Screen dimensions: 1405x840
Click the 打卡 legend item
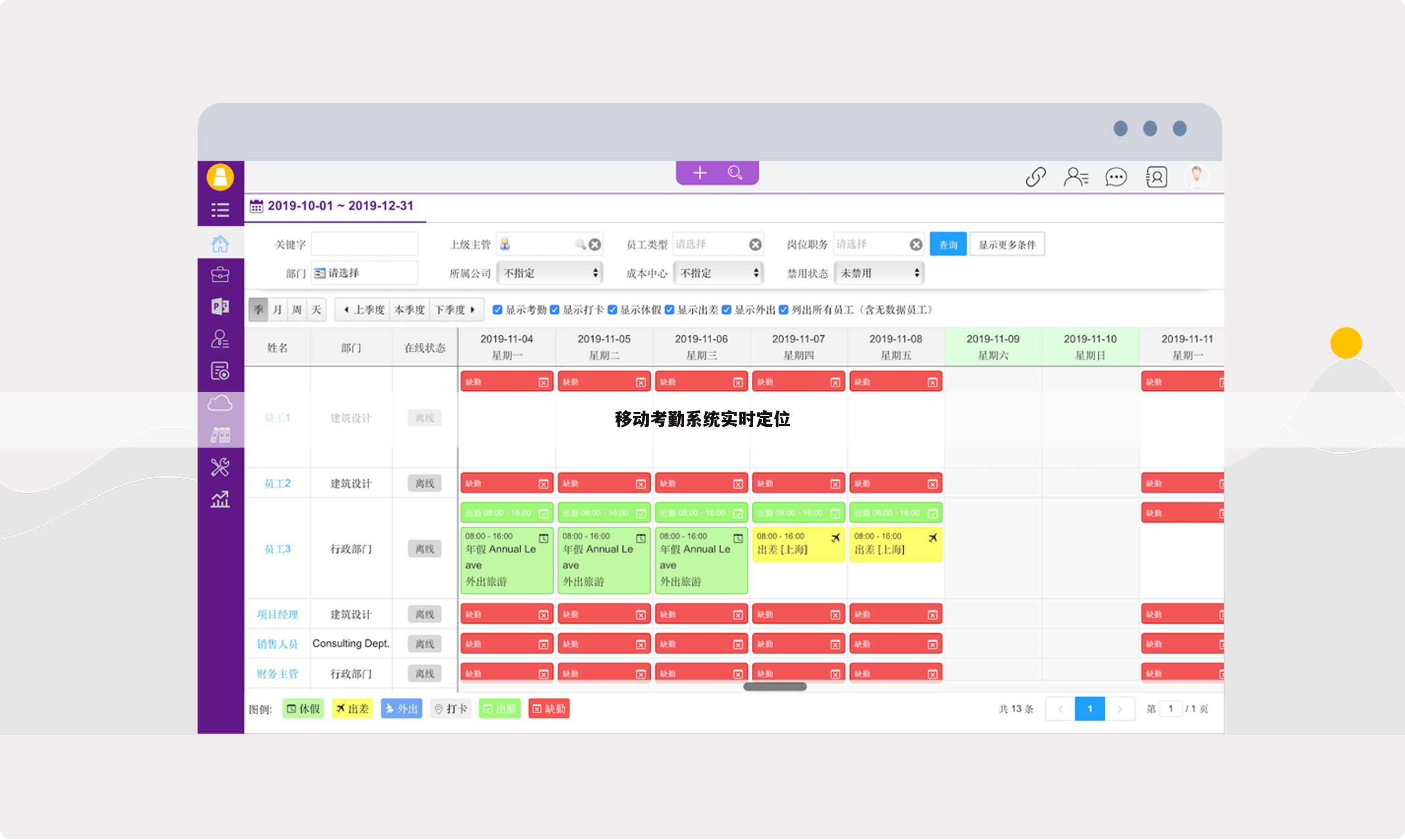click(451, 709)
